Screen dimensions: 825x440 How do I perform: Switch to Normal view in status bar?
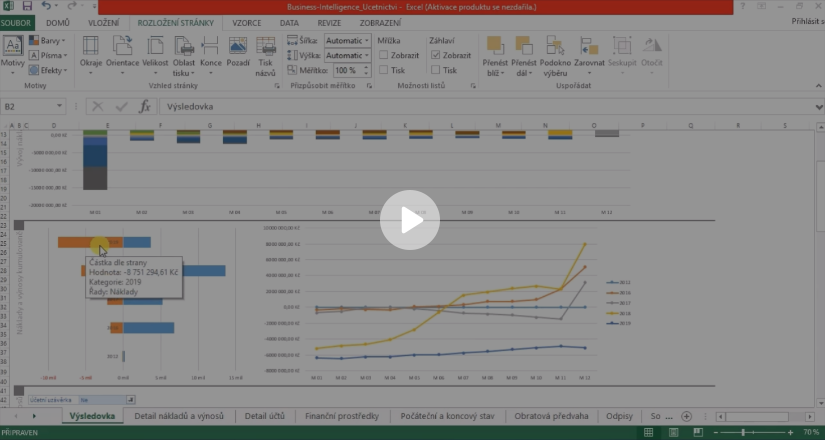(649, 433)
